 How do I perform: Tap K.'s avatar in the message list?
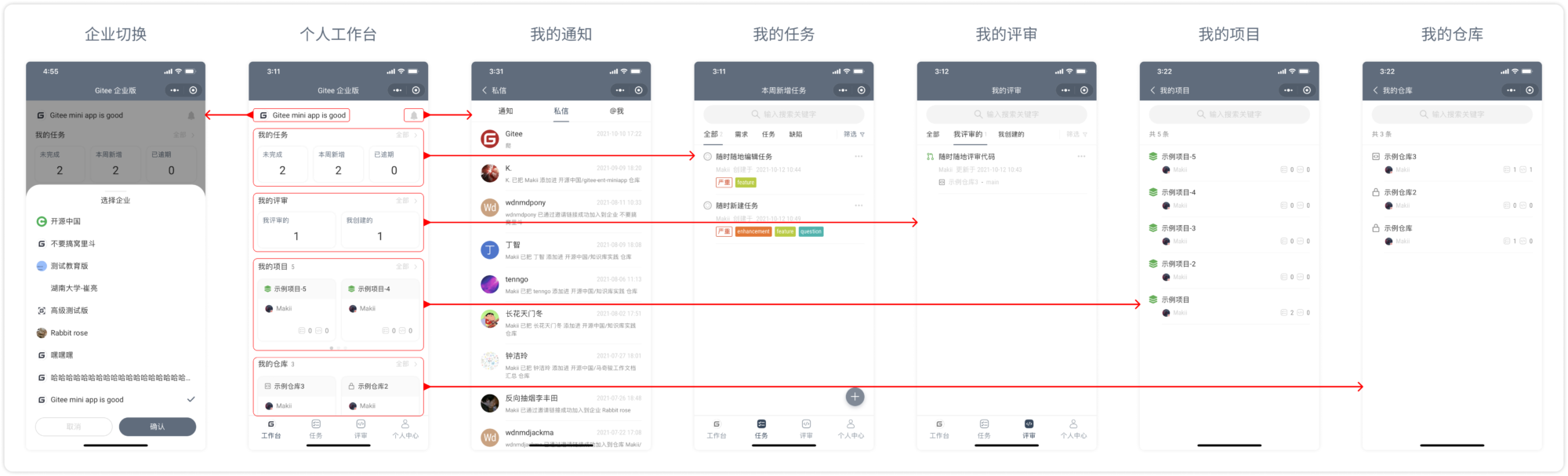point(490,173)
